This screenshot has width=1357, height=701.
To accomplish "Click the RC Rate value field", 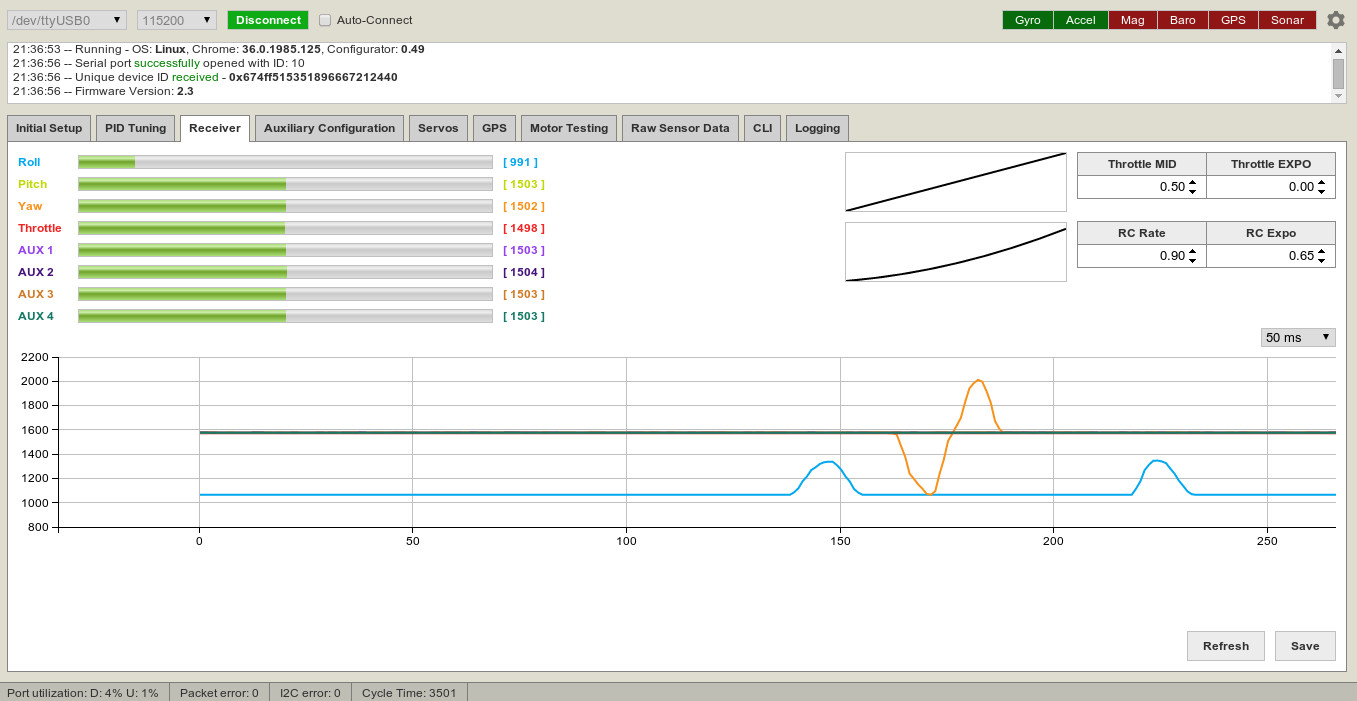I will tap(1141, 256).
